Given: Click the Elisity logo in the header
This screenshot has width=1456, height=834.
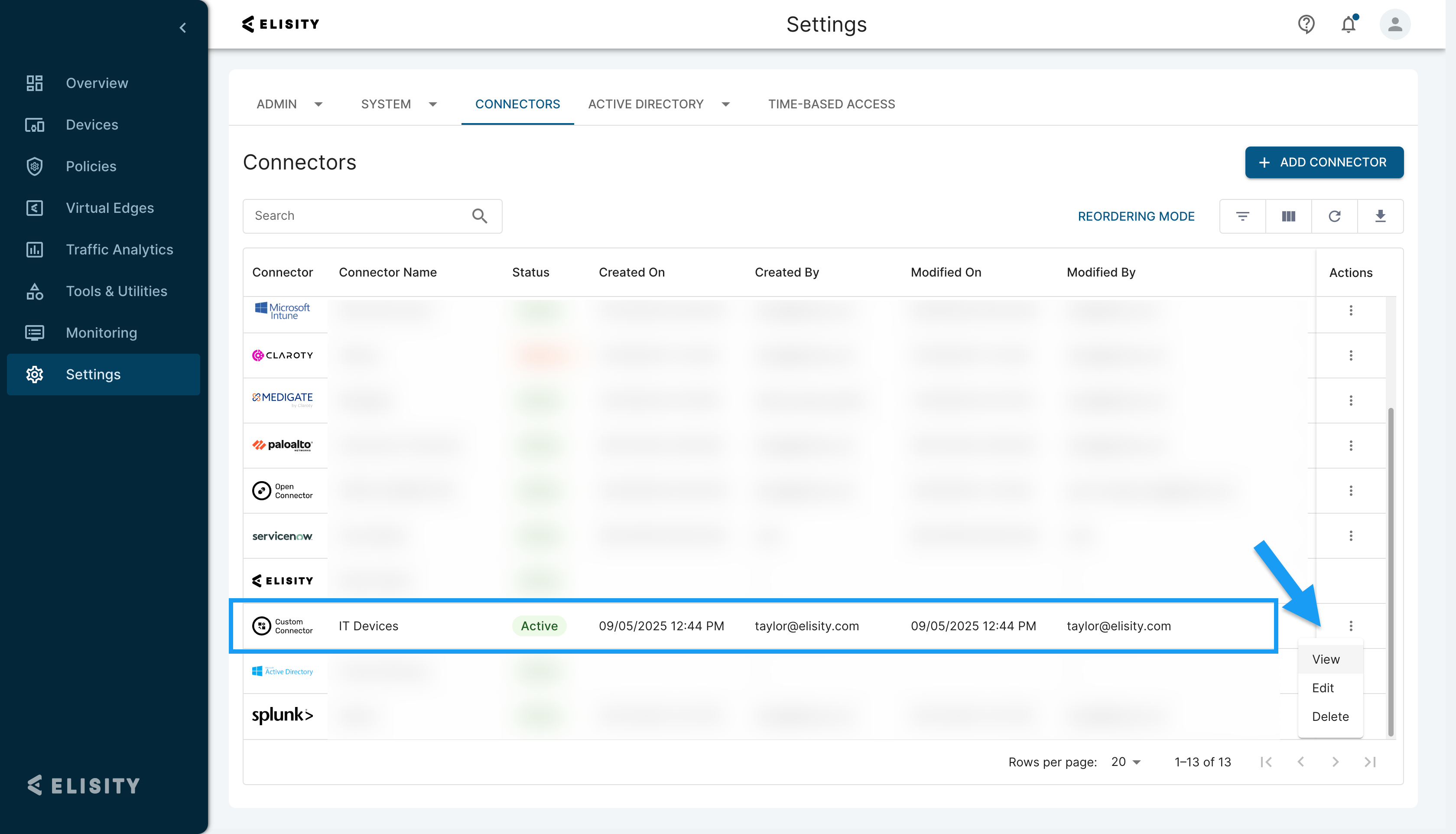Looking at the screenshot, I should coord(280,24).
